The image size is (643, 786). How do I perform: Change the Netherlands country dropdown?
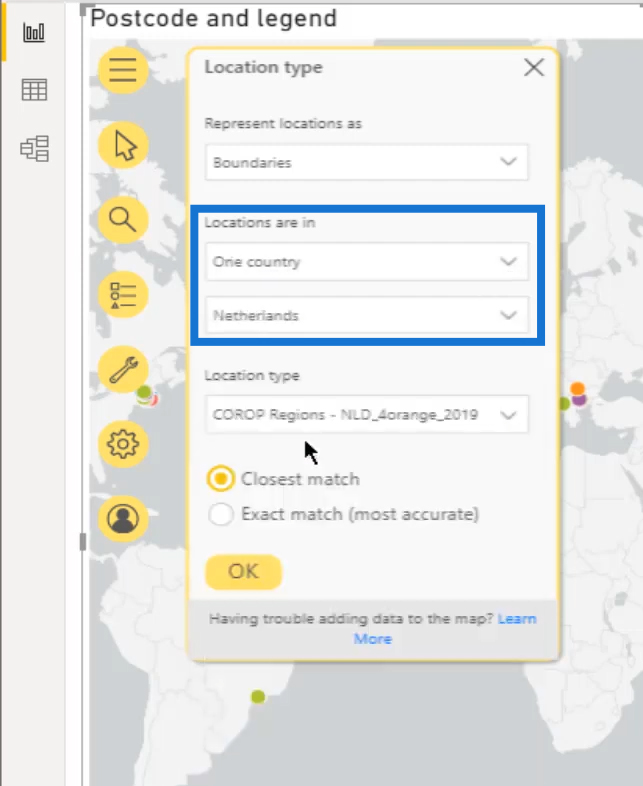366,315
